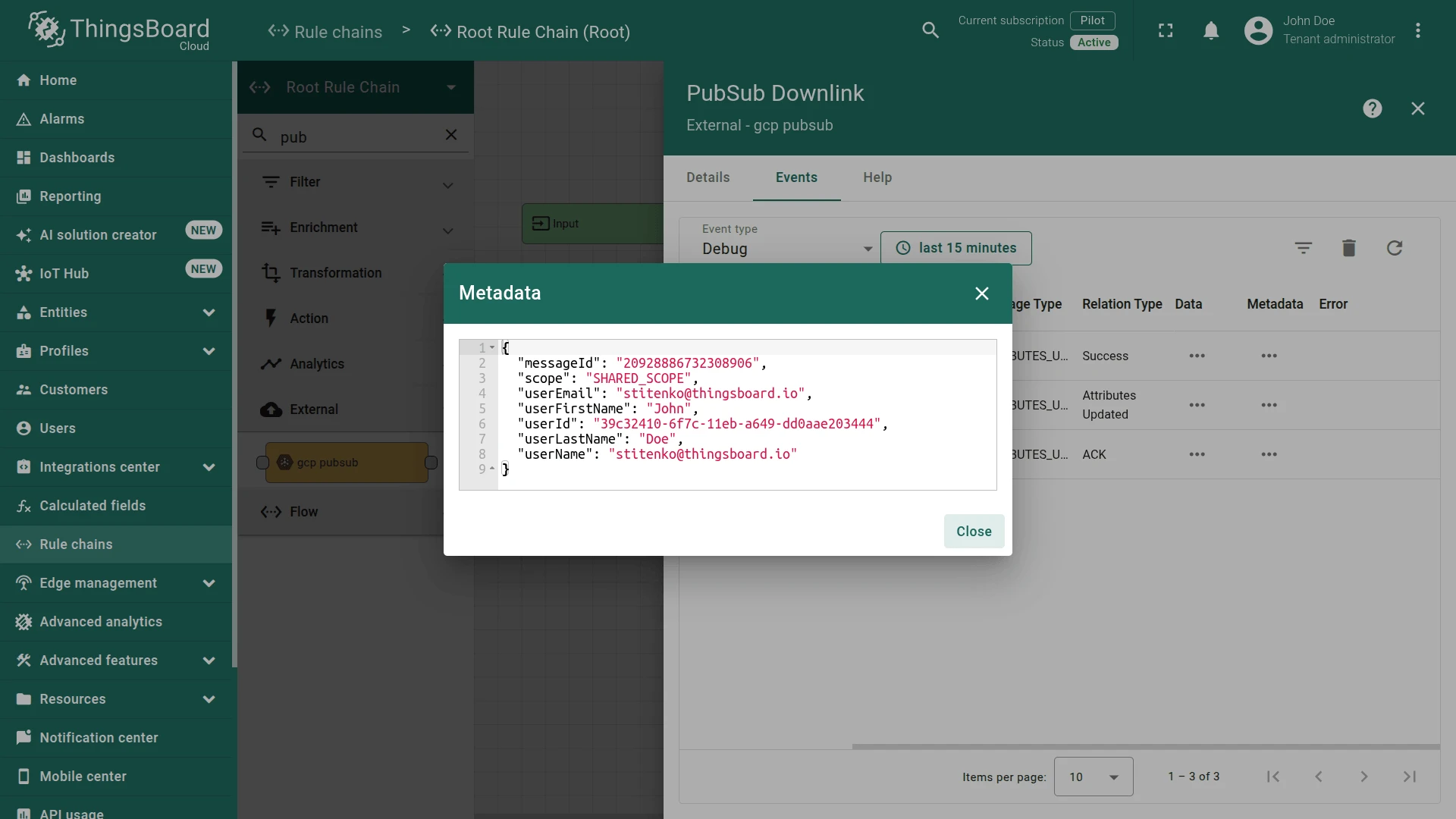Collapse JSON at line 1 fold arrow

492,348
